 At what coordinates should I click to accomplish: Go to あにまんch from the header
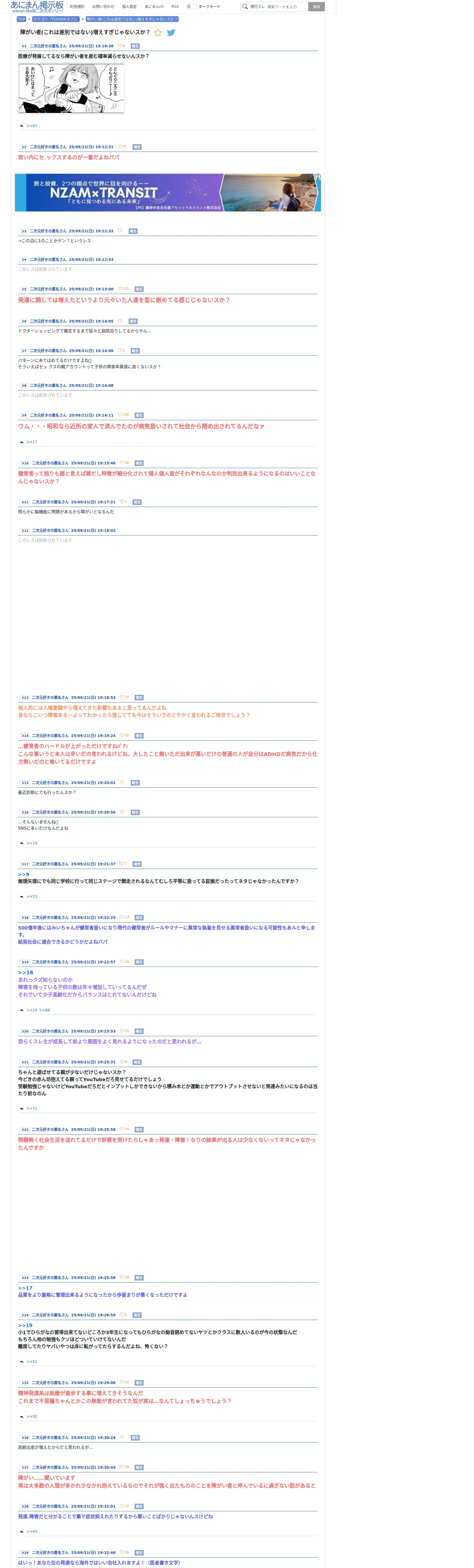tap(154, 7)
